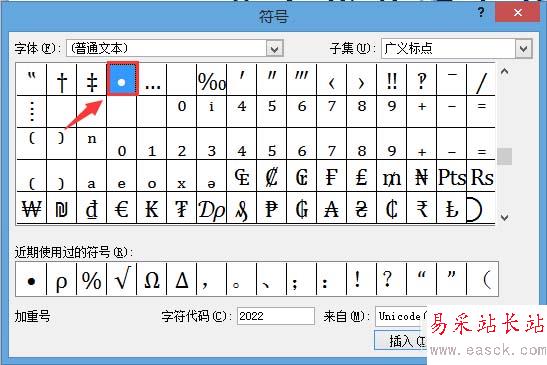Open the 字体 font dropdown

click(x=275, y=49)
